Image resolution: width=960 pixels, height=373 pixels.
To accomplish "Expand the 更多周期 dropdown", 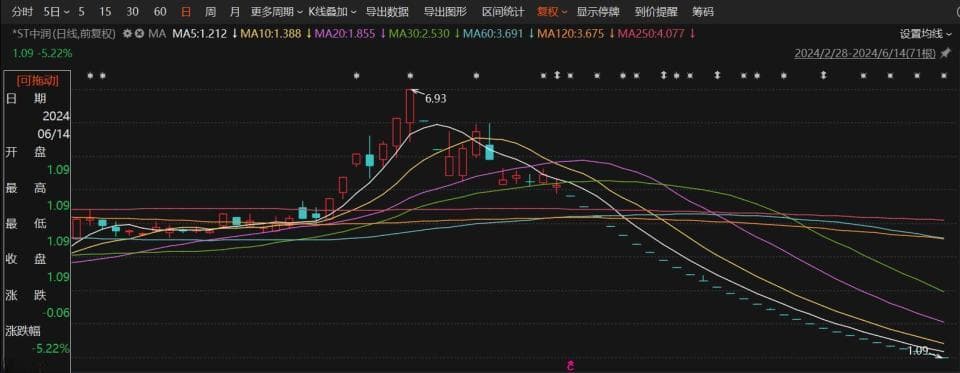I will 277,12.
